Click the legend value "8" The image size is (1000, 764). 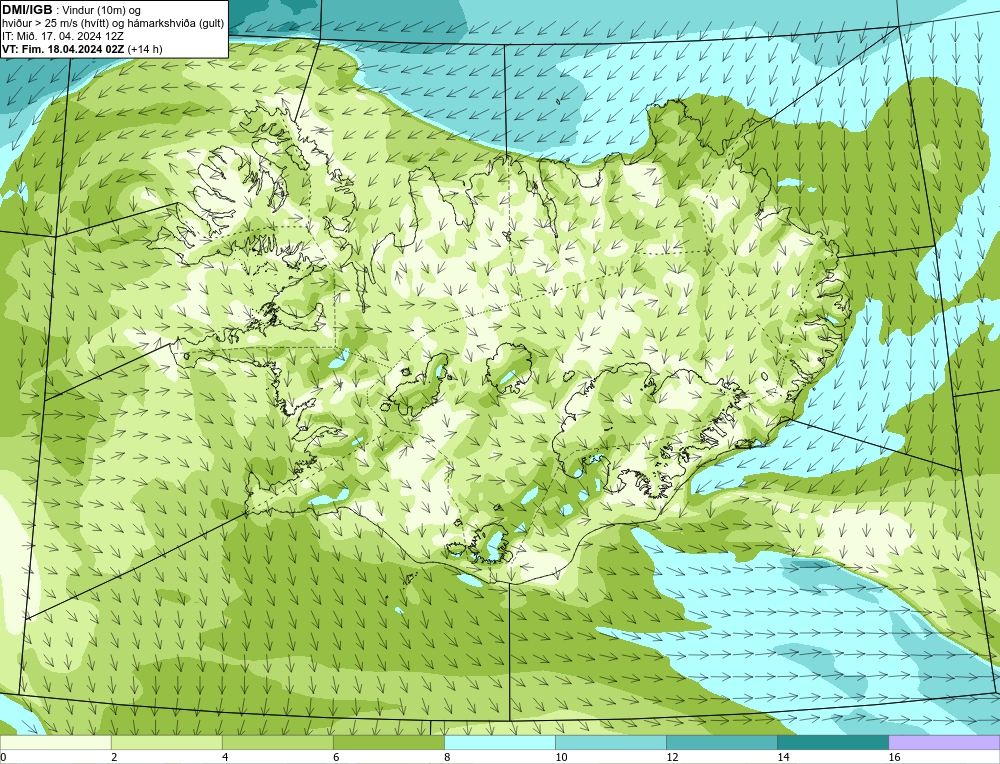447,757
